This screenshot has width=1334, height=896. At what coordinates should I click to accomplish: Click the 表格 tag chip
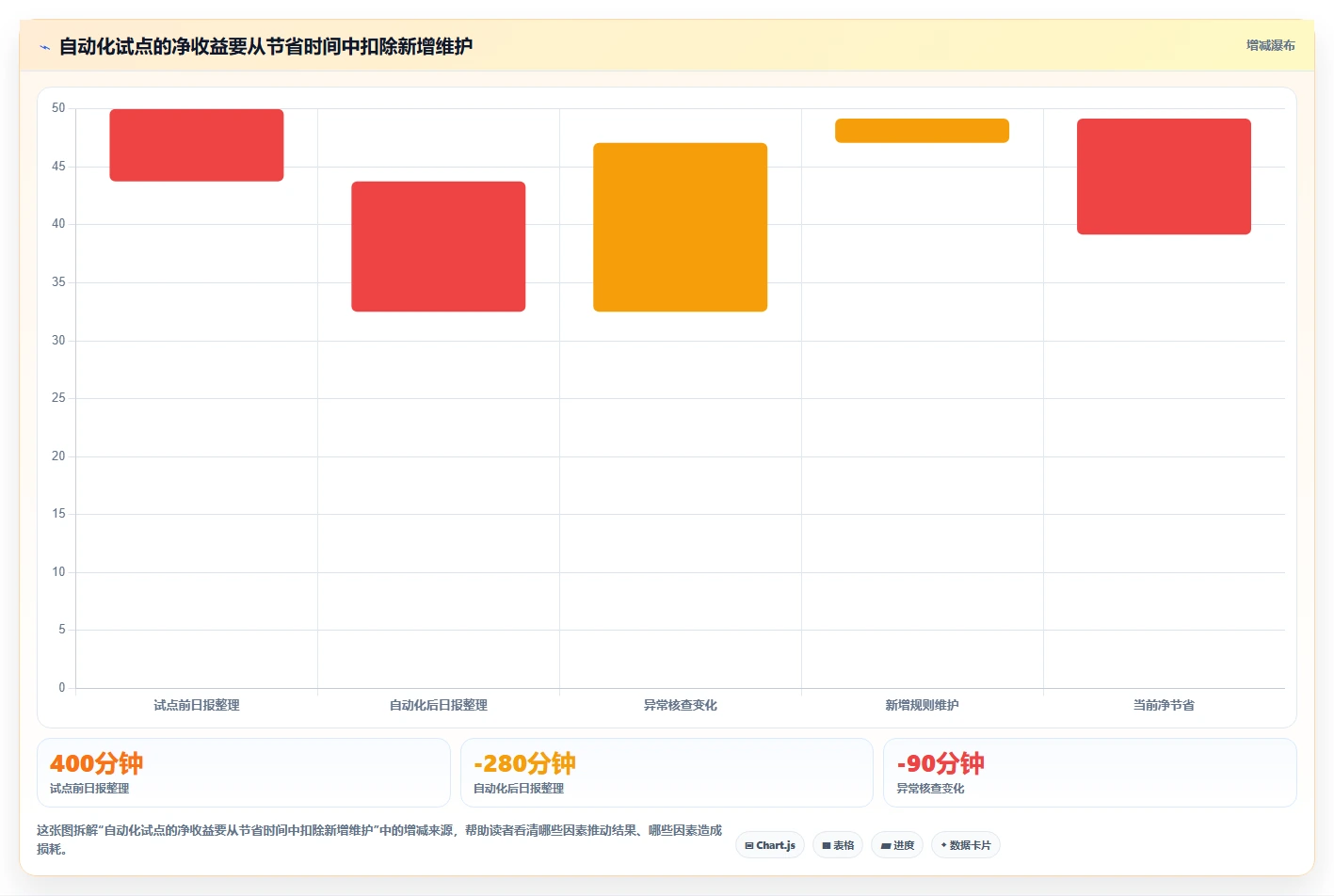point(838,845)
